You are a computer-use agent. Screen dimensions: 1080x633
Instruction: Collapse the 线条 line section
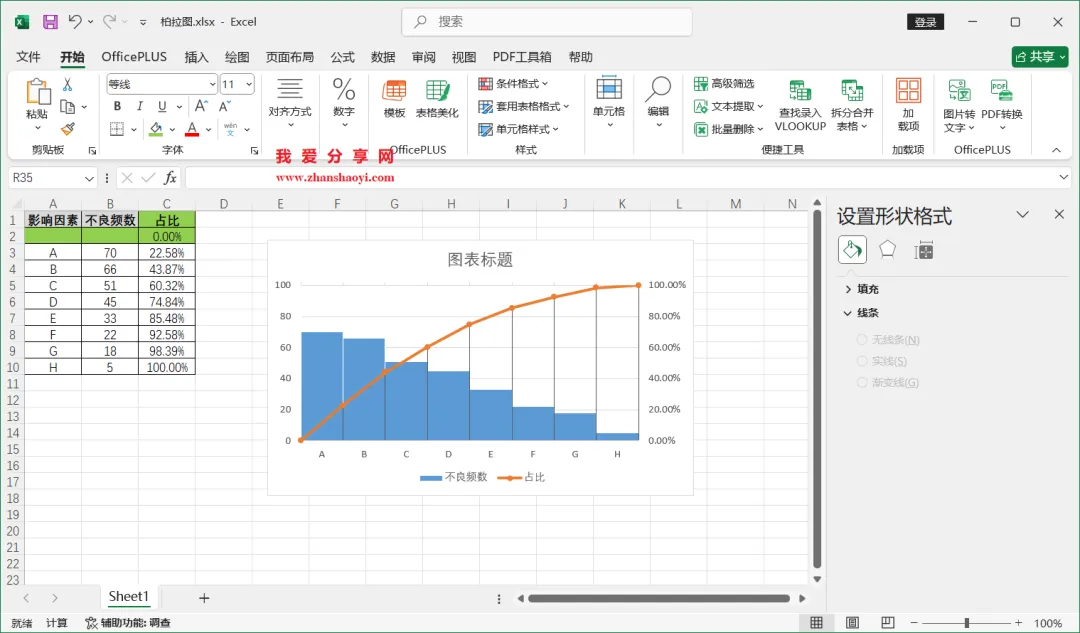862,313
